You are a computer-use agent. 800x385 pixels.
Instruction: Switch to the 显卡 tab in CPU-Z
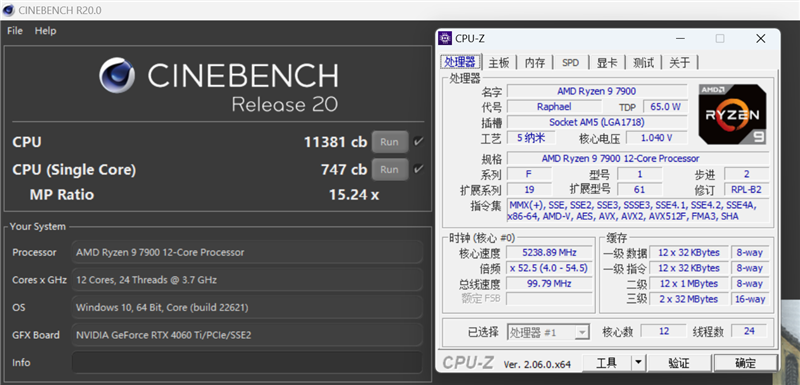[607, 63]
